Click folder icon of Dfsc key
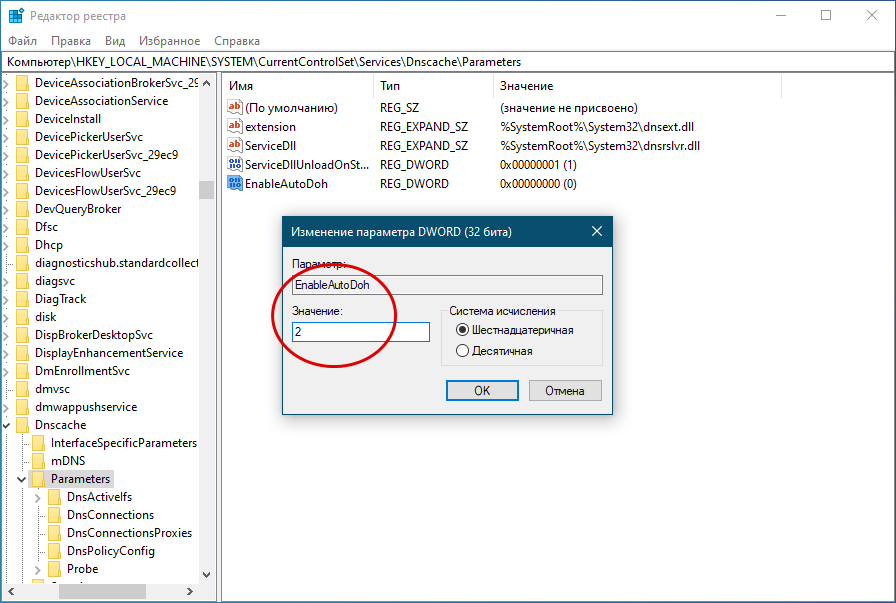Image resolution: width=896 pixels, height=603 pixels. tap(23, 227)
